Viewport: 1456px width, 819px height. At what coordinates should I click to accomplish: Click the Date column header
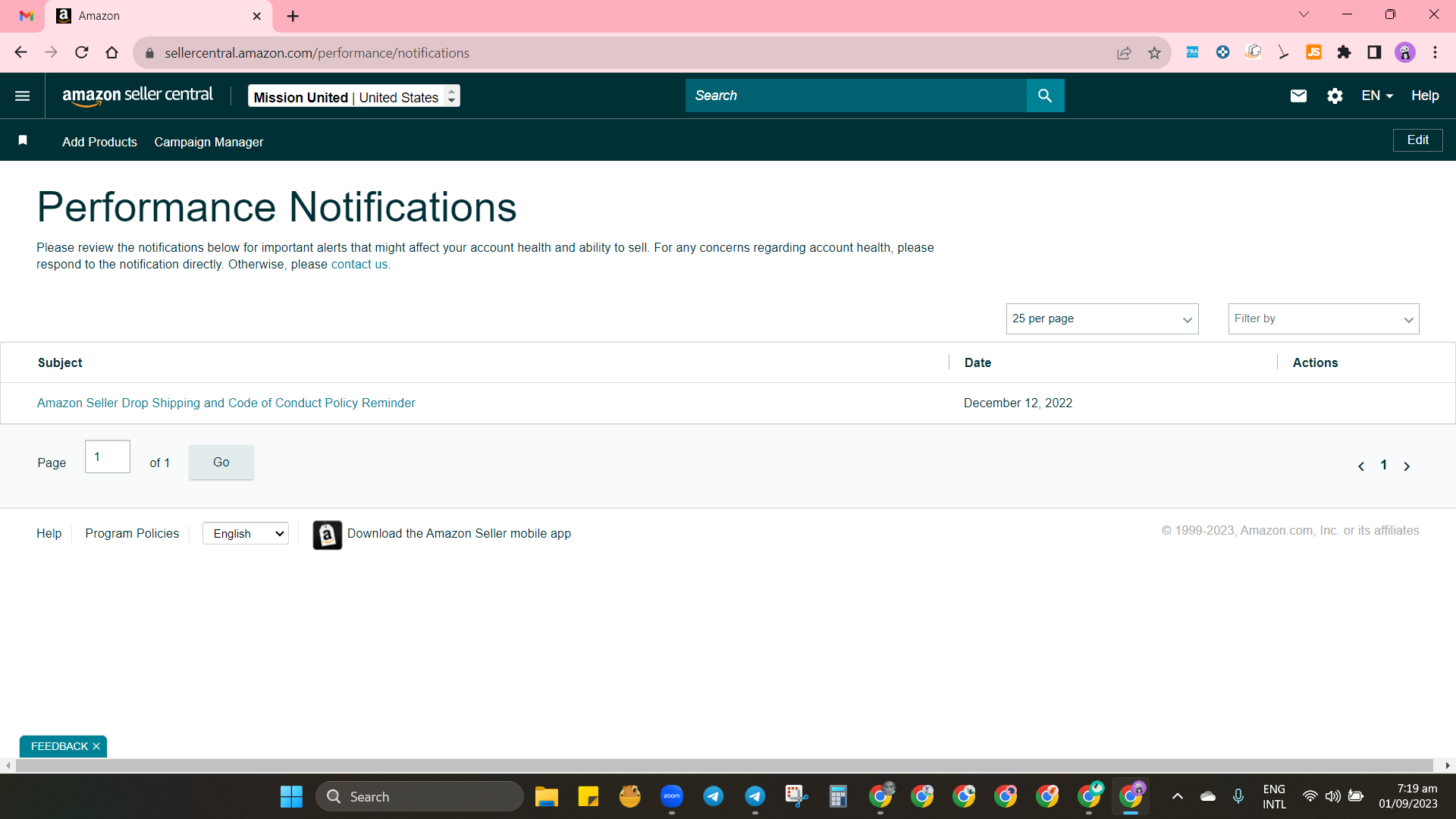click(977, 362)
